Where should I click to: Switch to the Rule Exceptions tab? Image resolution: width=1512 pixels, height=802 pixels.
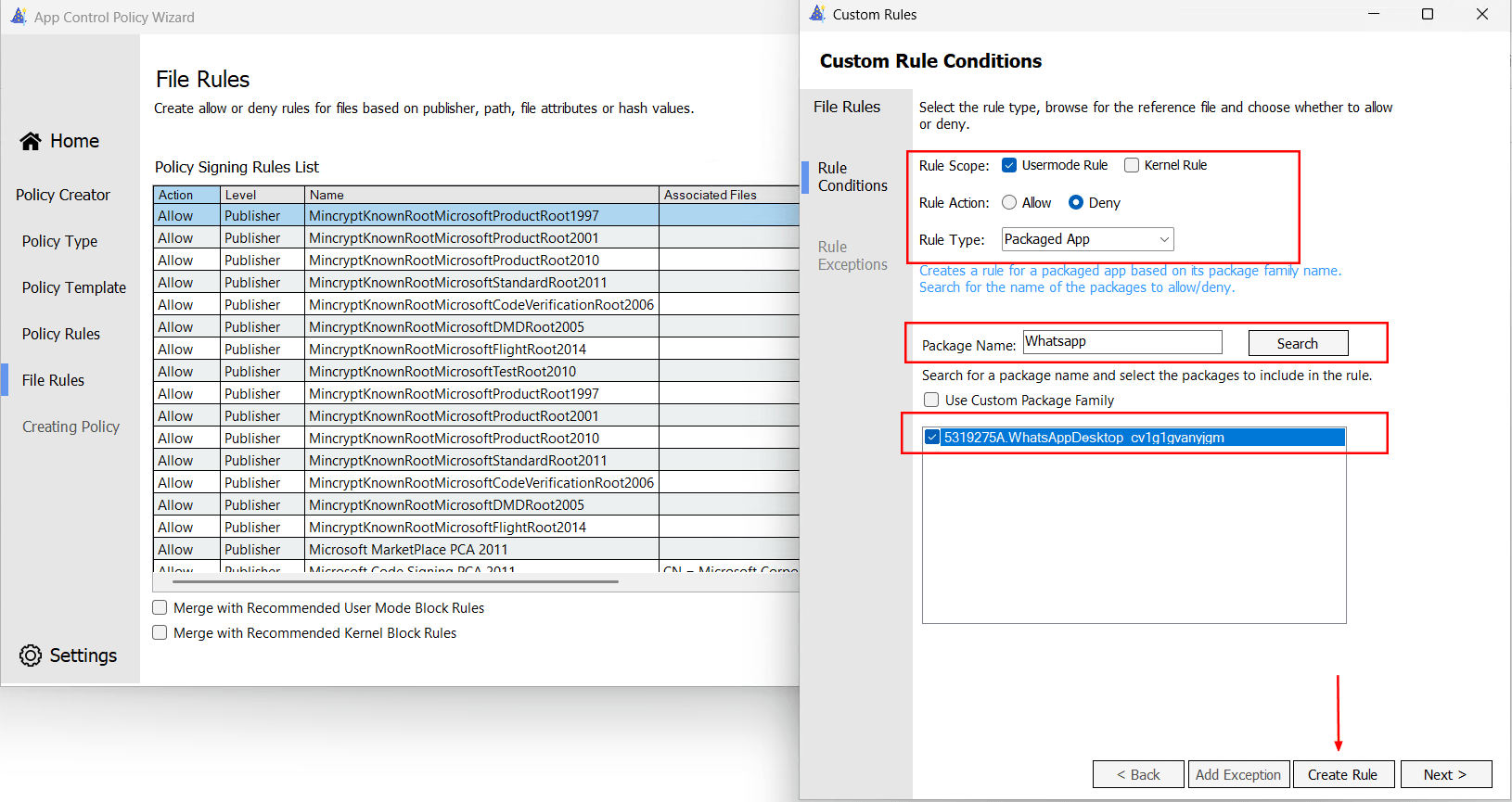[852, 255]
